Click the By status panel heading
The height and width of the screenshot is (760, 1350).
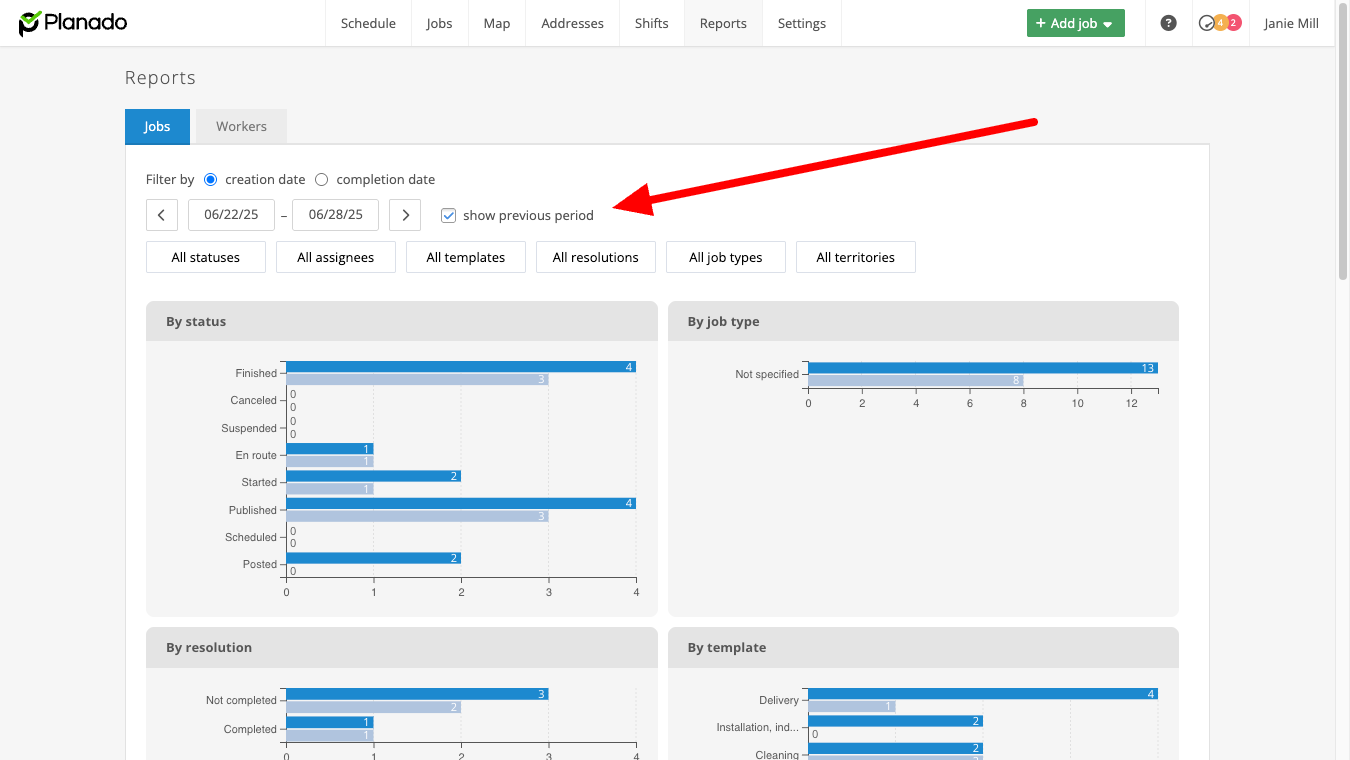tap(196, 322)
